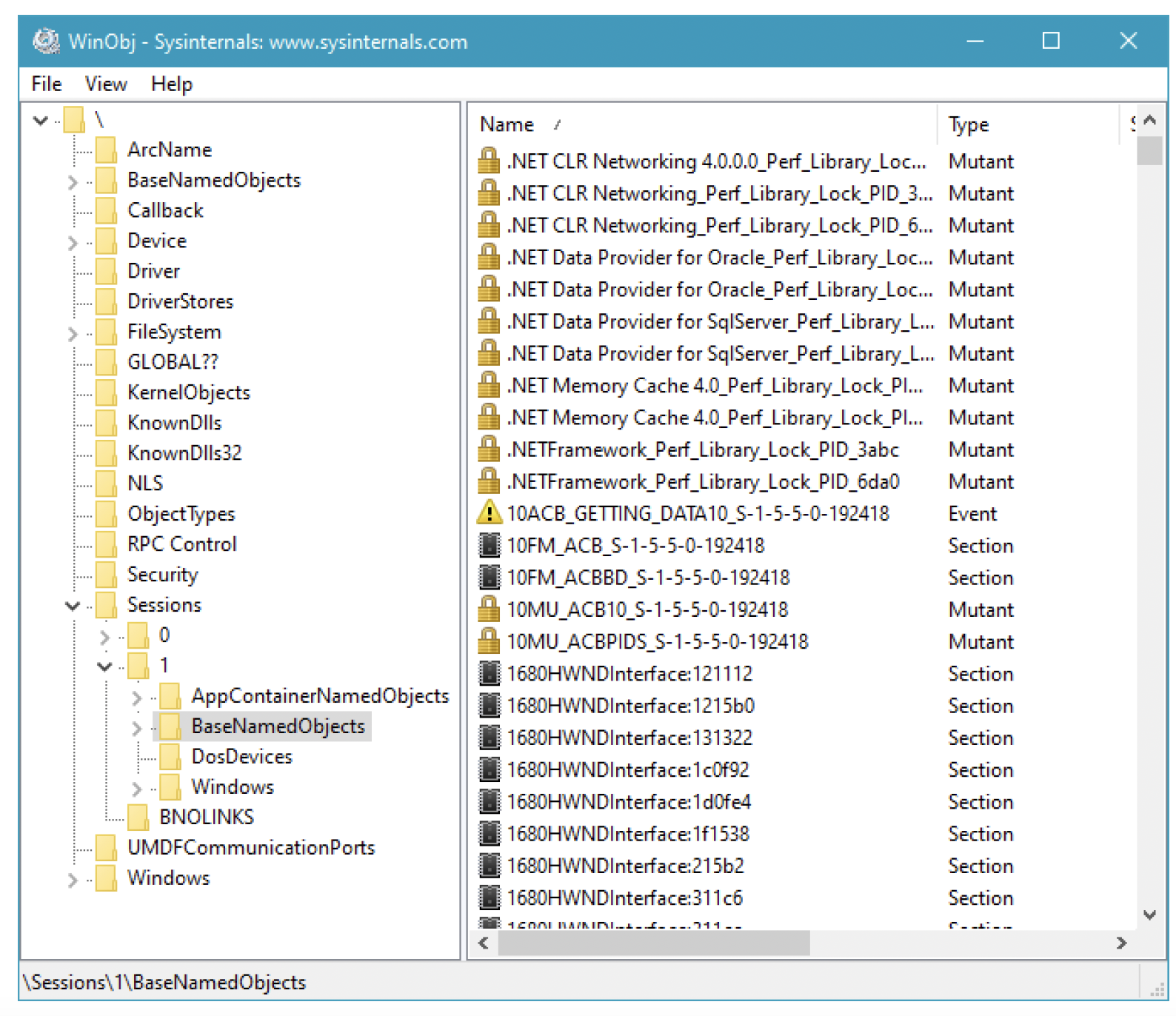Collapse session 1 tree node

pos(105,666)
